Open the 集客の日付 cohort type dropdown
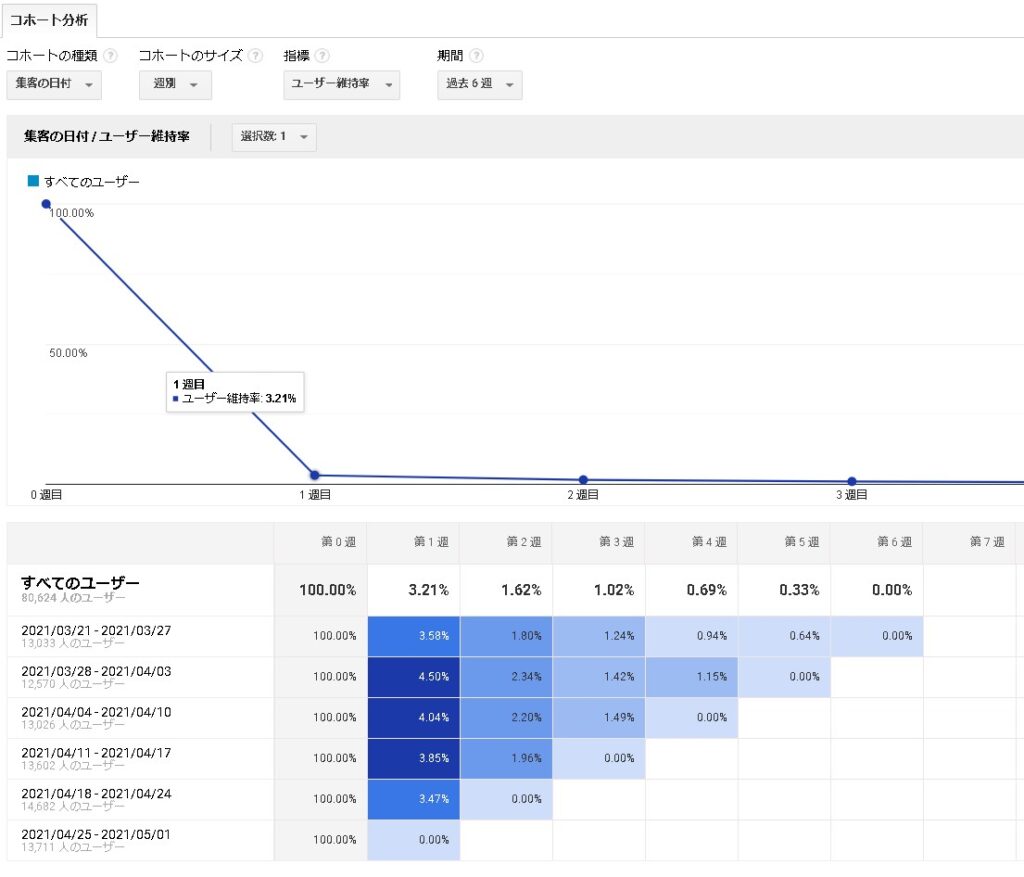The height and width of the screenshot is (877, 1024). coord(54,85)
